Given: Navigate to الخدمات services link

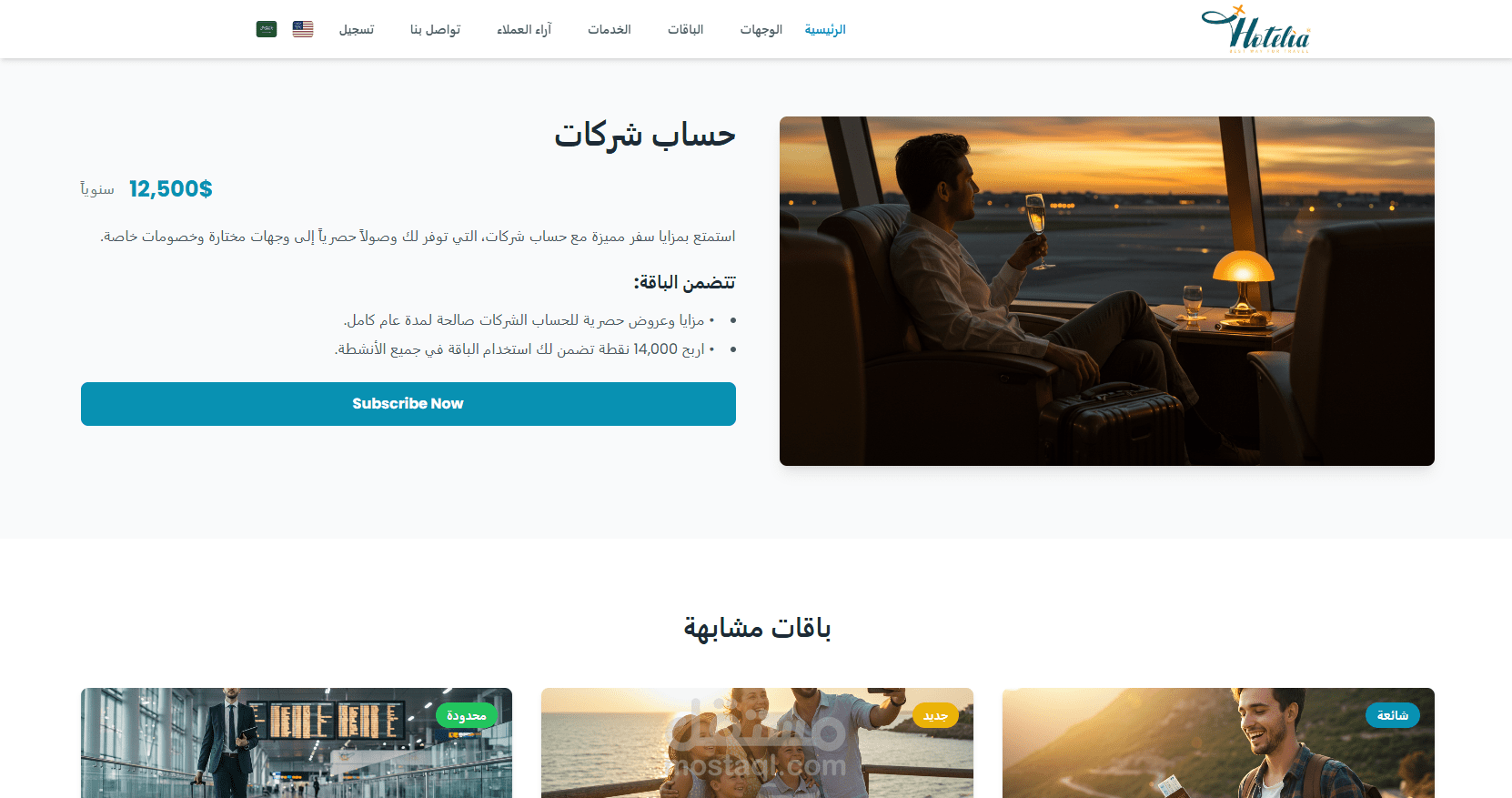Looking at the screenshot, I should tap(609, 30).
